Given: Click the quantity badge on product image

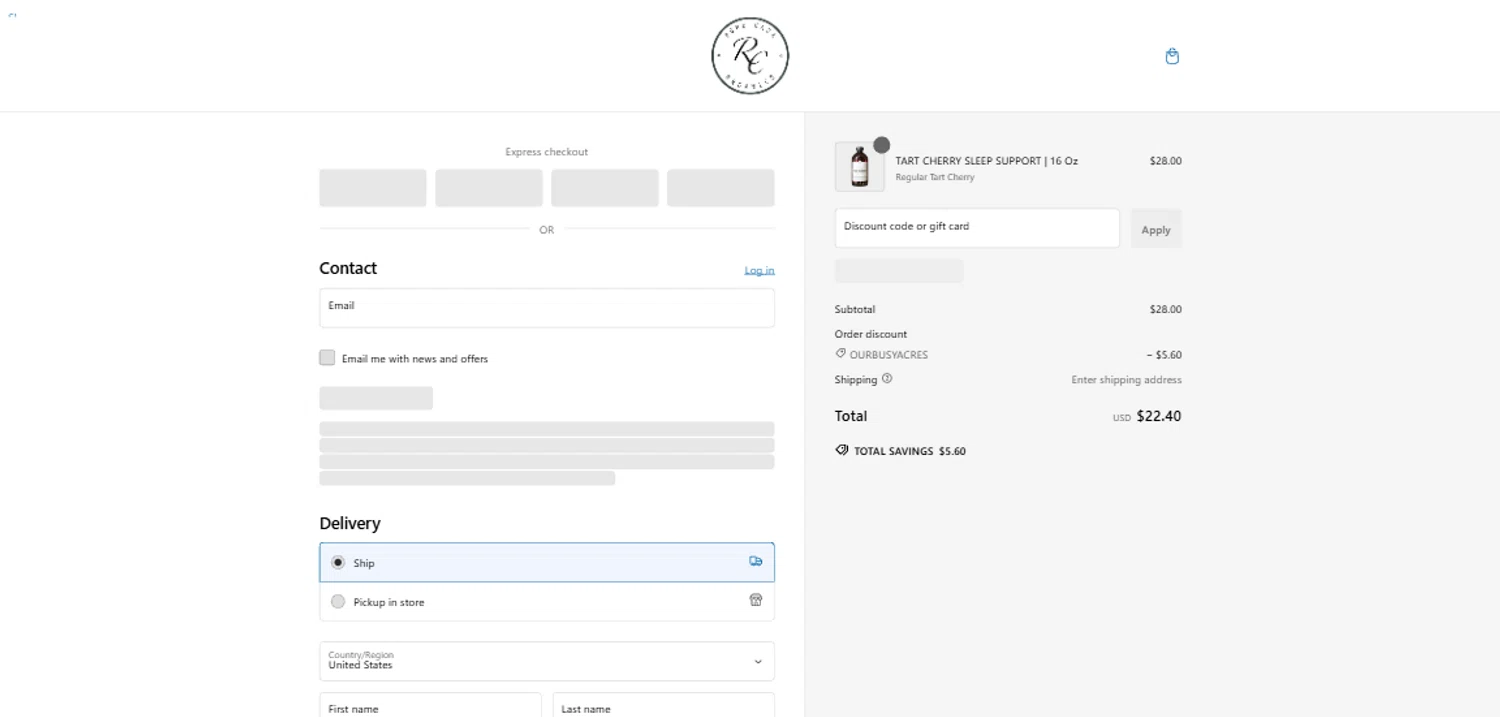Looking at the screenshot, I should tap(881, 146).
